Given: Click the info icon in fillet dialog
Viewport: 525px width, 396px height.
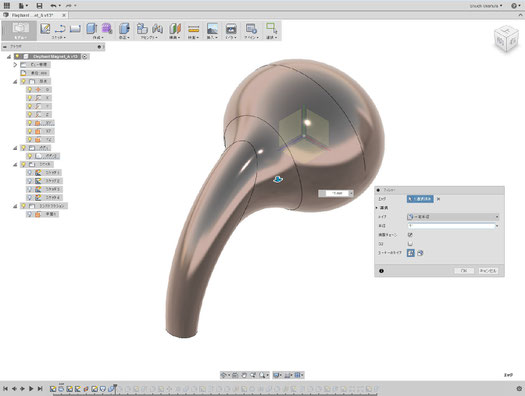Looking at the screenshot, I should point(381,271).
